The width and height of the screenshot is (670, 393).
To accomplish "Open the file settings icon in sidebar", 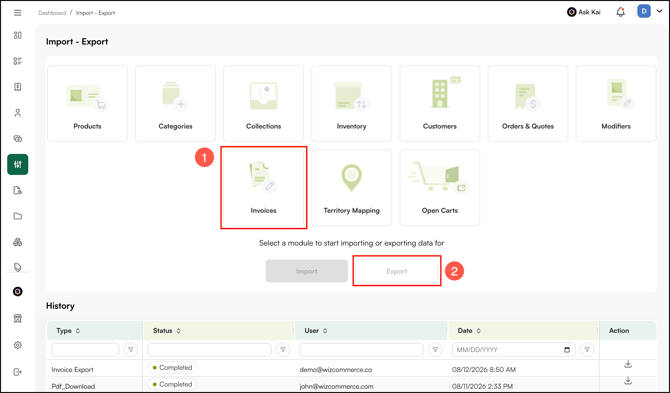I will coord(18,191).
